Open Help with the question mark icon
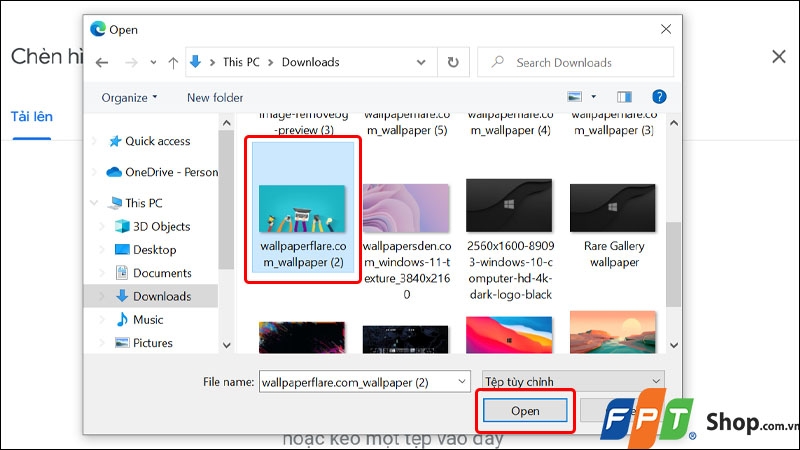The height and width of the screenshot is (450, 800). point(659,96)
